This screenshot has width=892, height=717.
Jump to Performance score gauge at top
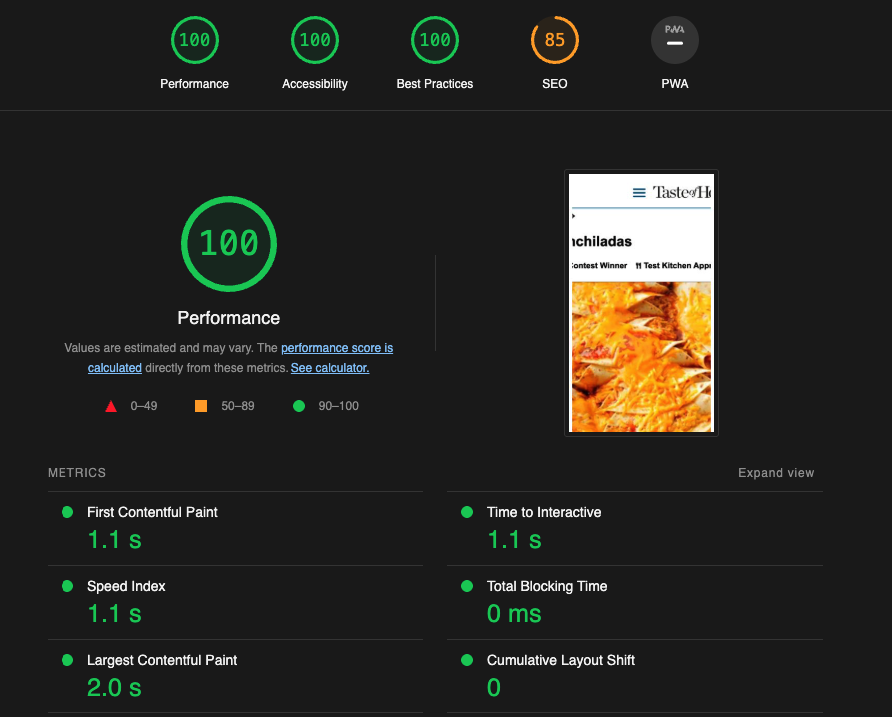pyautogui.click(x=195, y=40)
